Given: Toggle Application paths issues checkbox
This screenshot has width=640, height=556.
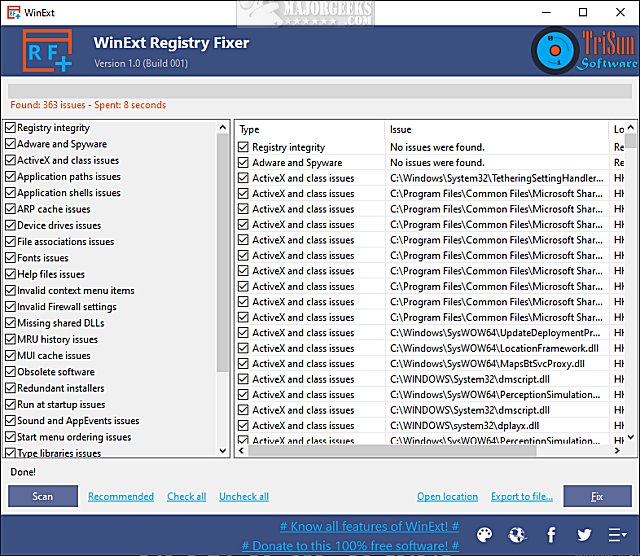Looking at the screenshot, I should coord(10,176).
